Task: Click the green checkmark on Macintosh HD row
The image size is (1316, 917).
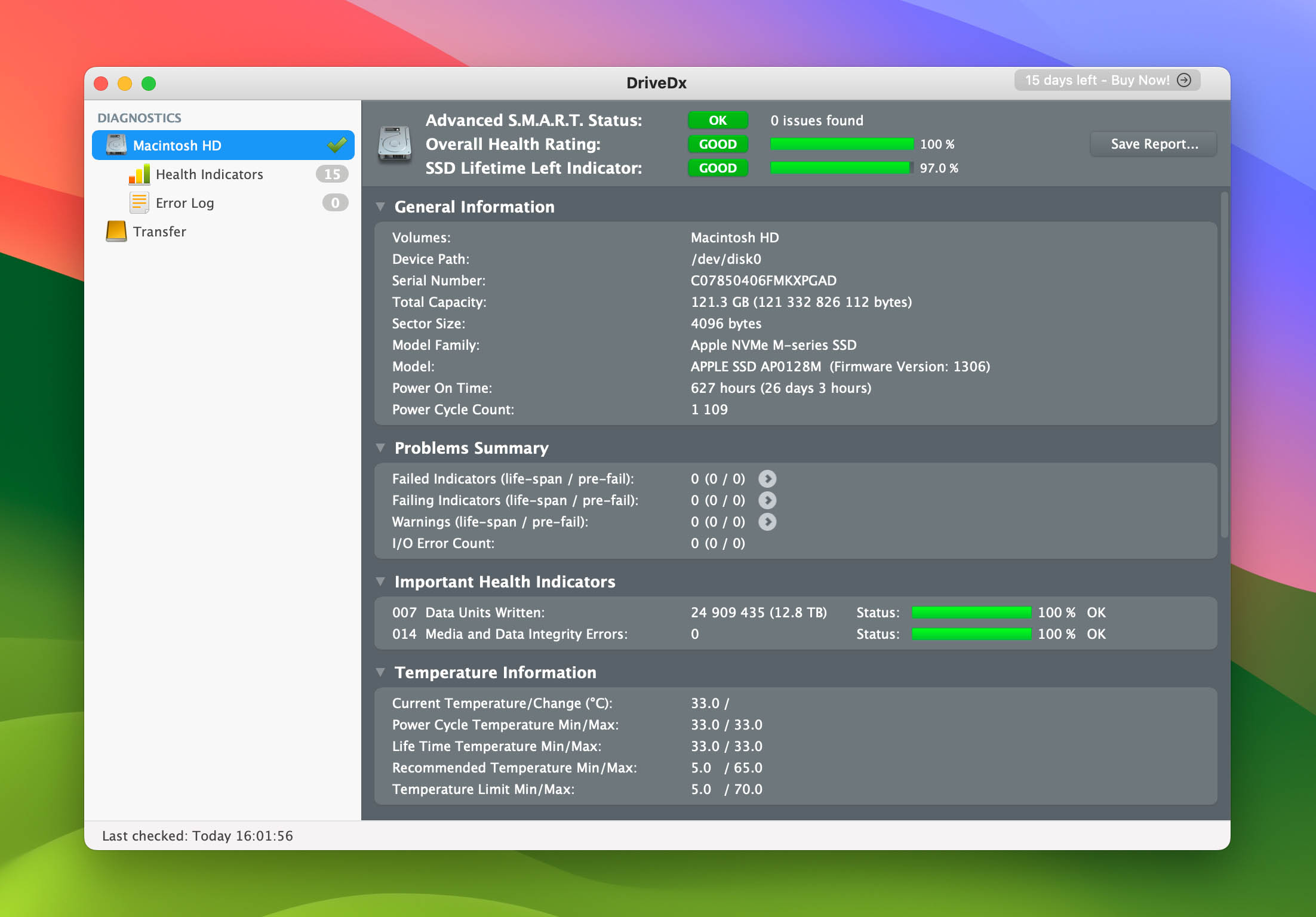Action: click(x=337, y=144)
